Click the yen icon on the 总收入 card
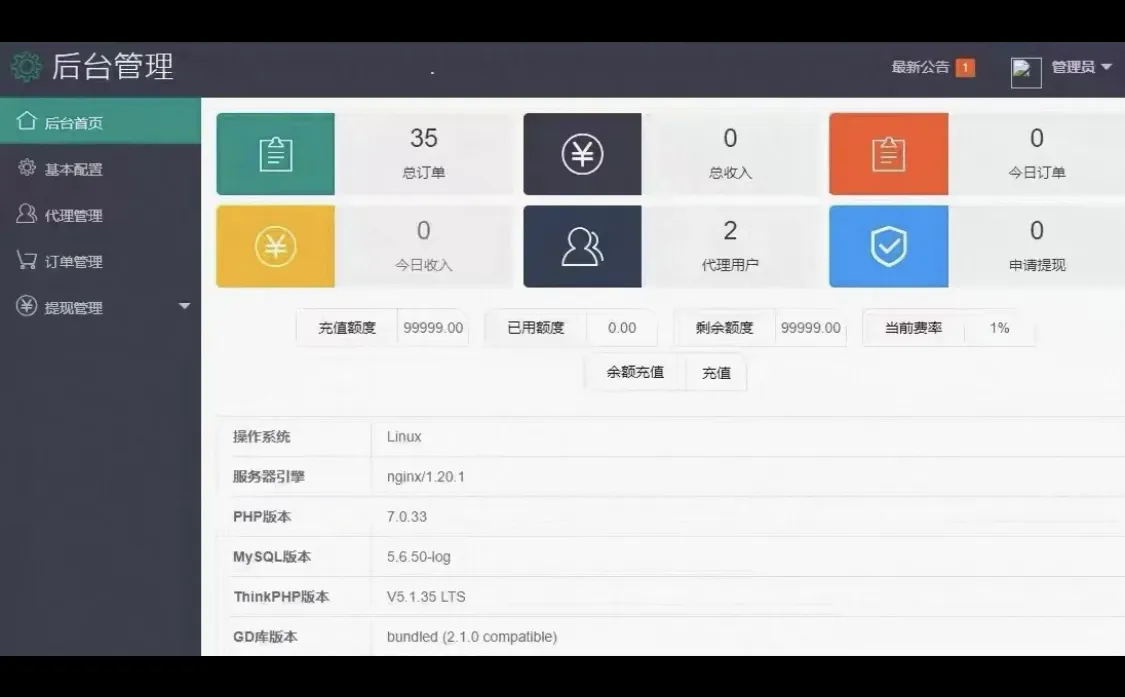 582,154
